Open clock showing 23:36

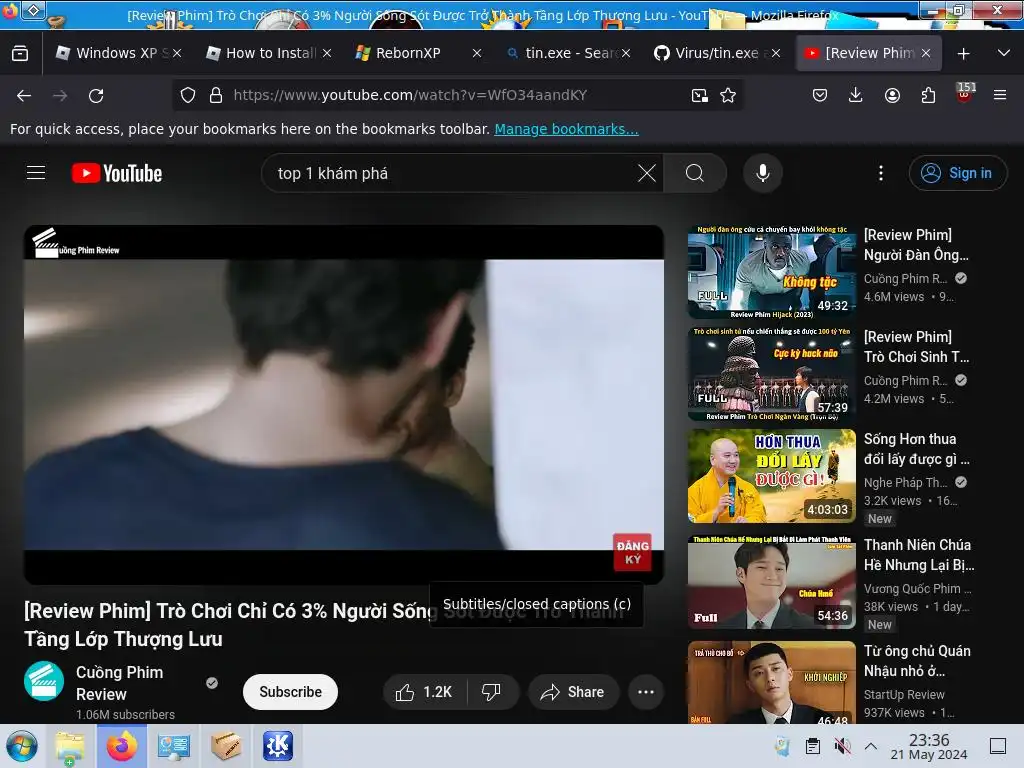[929, 746]
